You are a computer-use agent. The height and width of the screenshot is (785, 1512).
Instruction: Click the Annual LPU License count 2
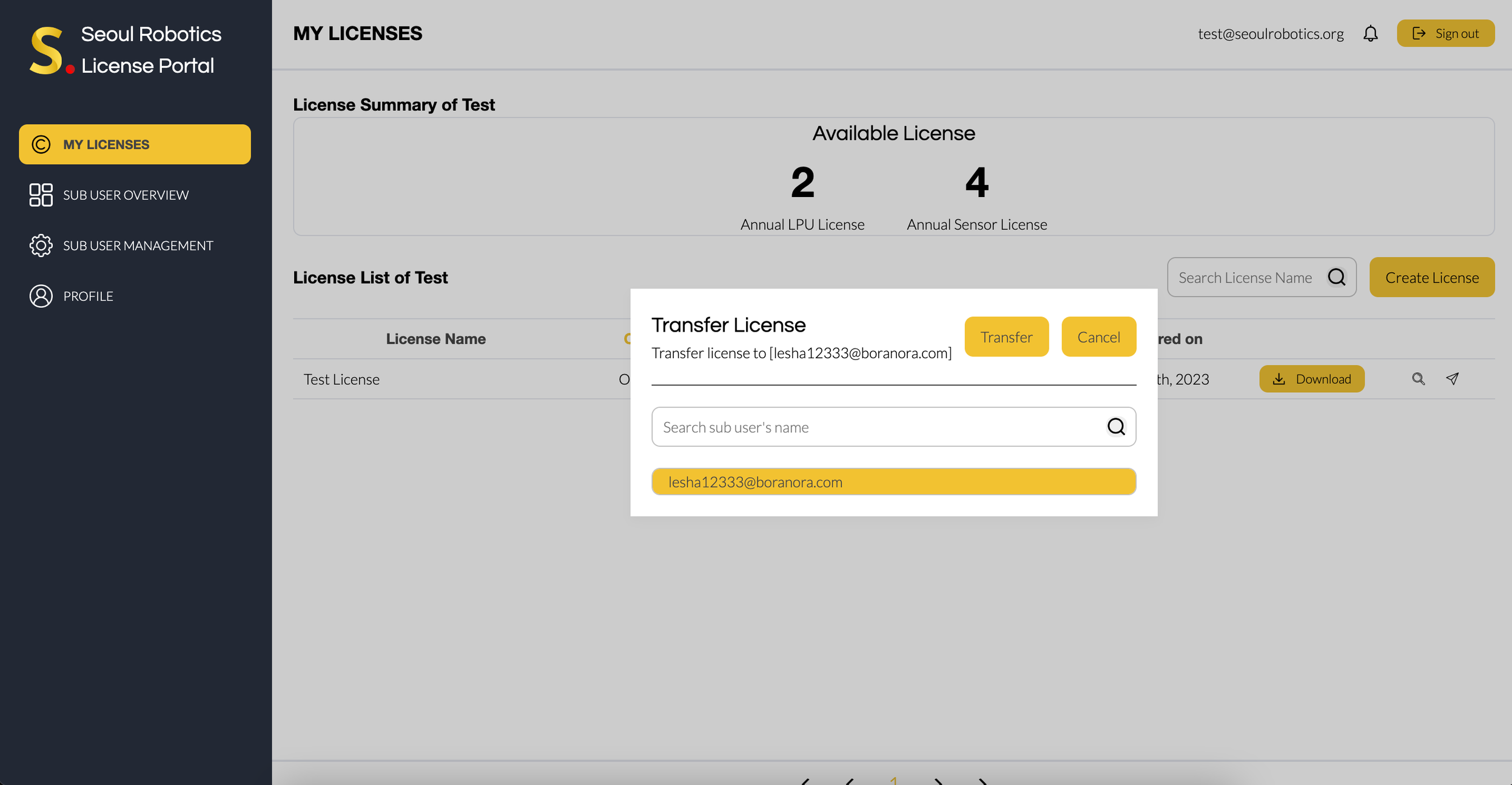coord(802,182)
